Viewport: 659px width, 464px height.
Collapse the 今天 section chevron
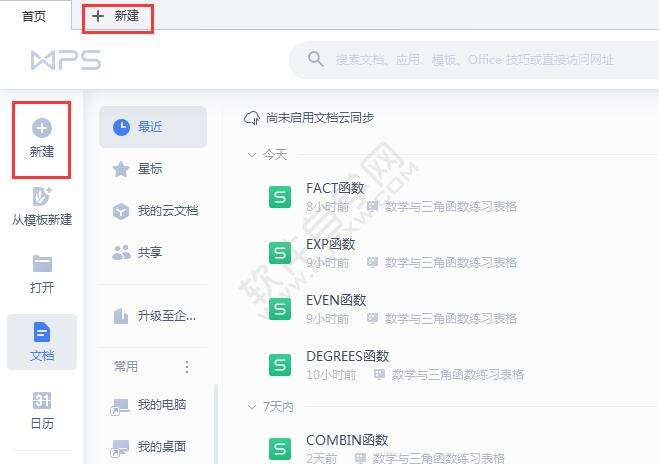coord(252,155)
